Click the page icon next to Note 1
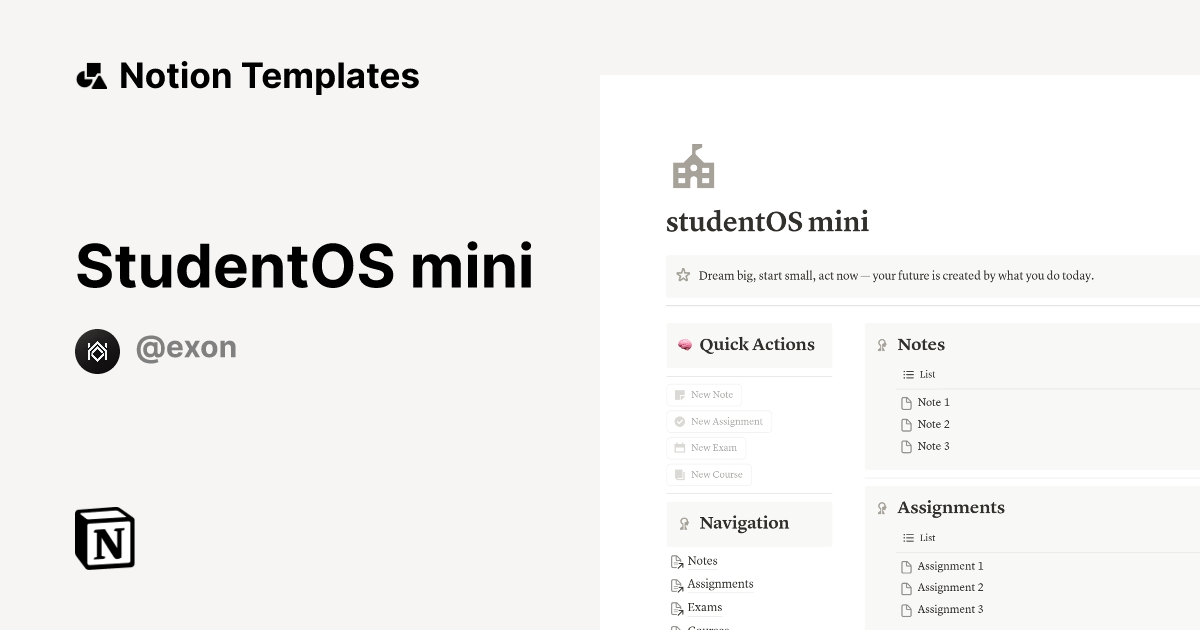Screen dimensions: 1200x630 [907, 402]
